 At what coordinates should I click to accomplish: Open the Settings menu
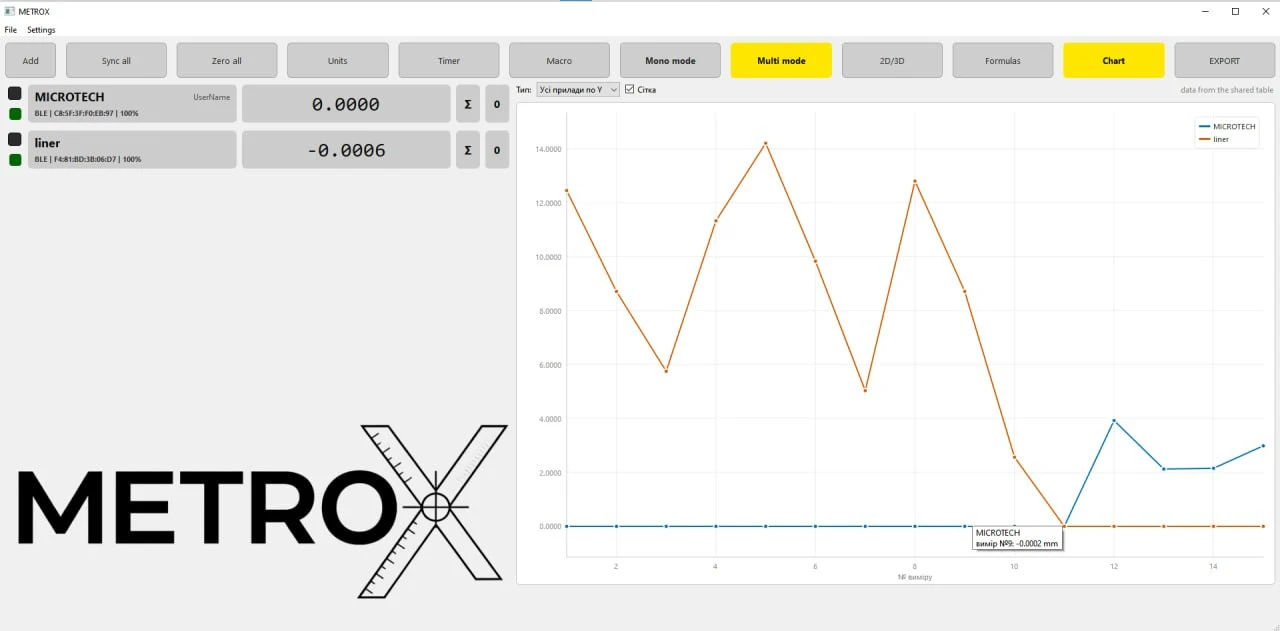pos(41,30)
